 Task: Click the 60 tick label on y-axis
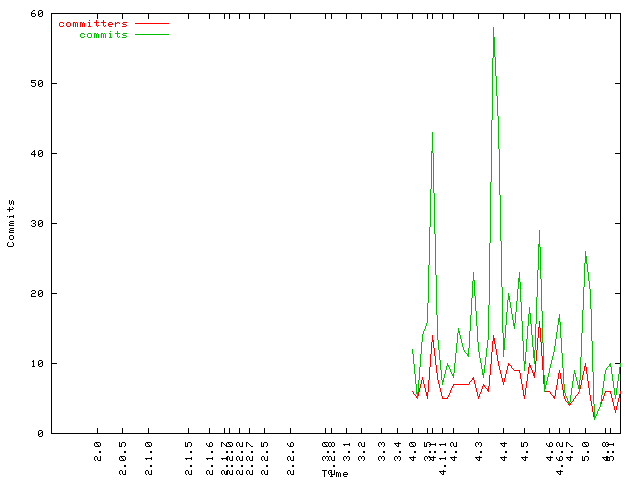[x=37, y=13]
